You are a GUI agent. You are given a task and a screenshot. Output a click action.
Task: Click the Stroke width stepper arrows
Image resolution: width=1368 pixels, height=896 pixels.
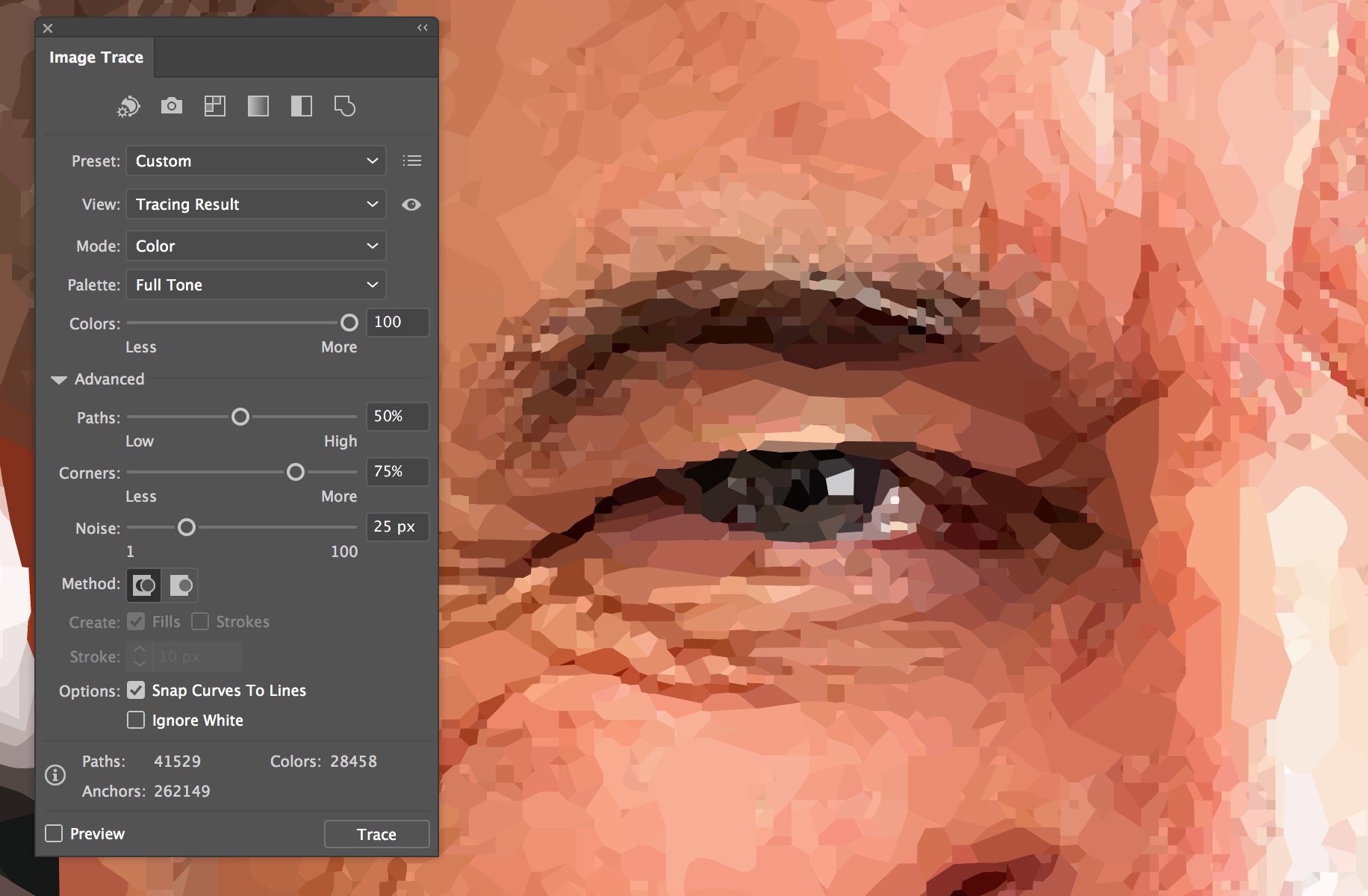point(140,656)
